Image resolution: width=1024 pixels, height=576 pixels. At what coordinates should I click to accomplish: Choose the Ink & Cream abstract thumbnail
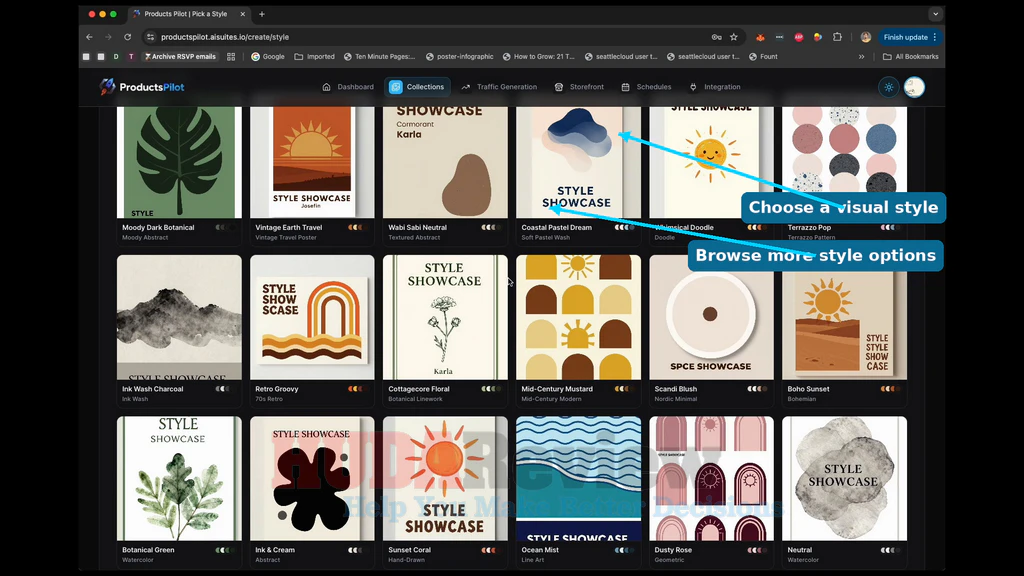[x=312, y=479]
